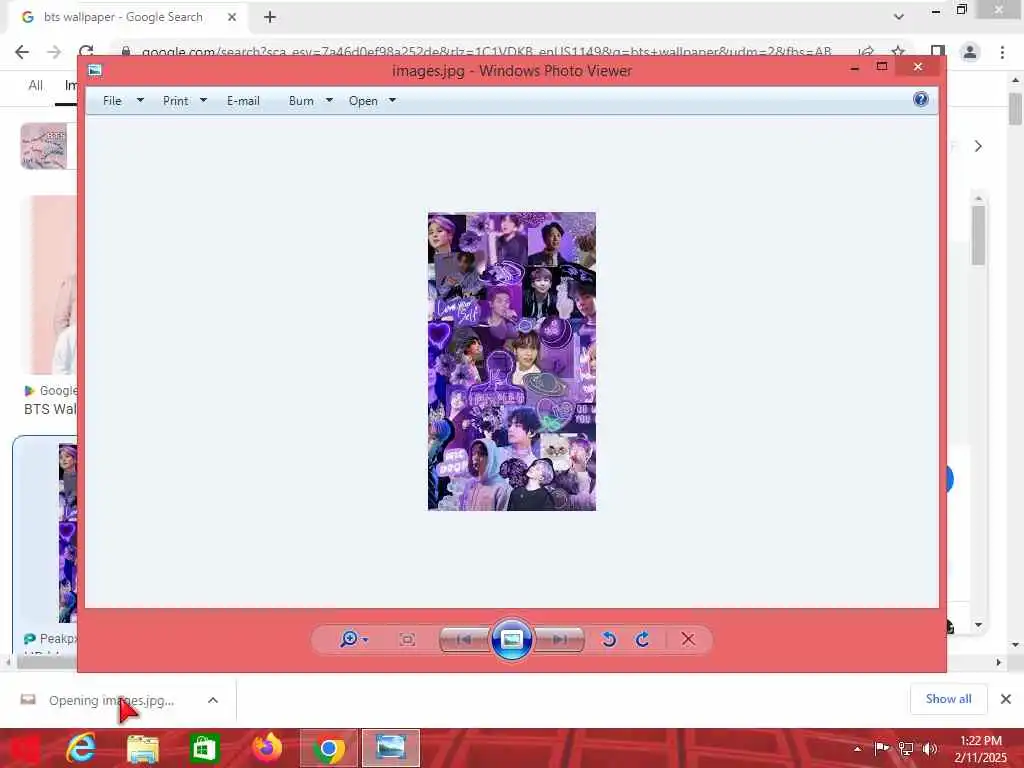Go back in Chrome
The height and width of the screenshot is (768, 1024).
(x=22, y=52)
